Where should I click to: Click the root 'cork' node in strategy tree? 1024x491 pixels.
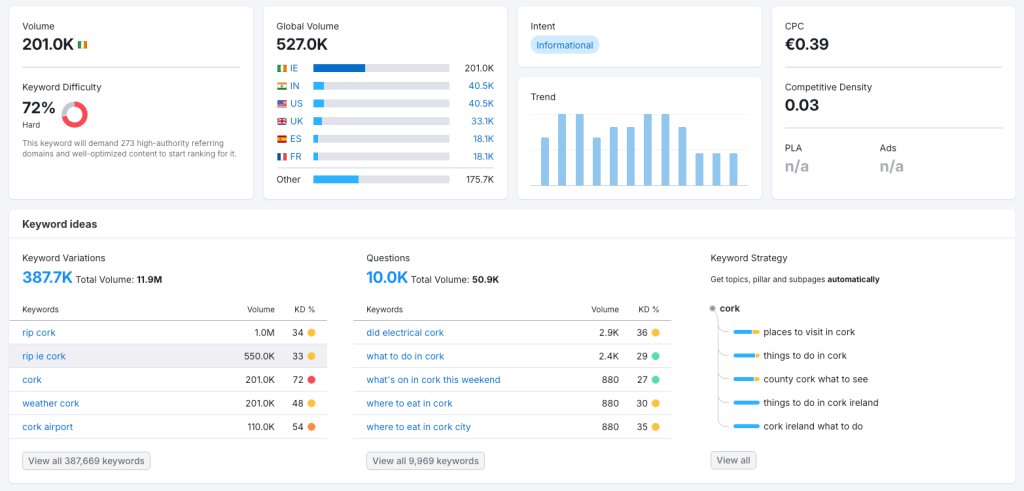729,308
